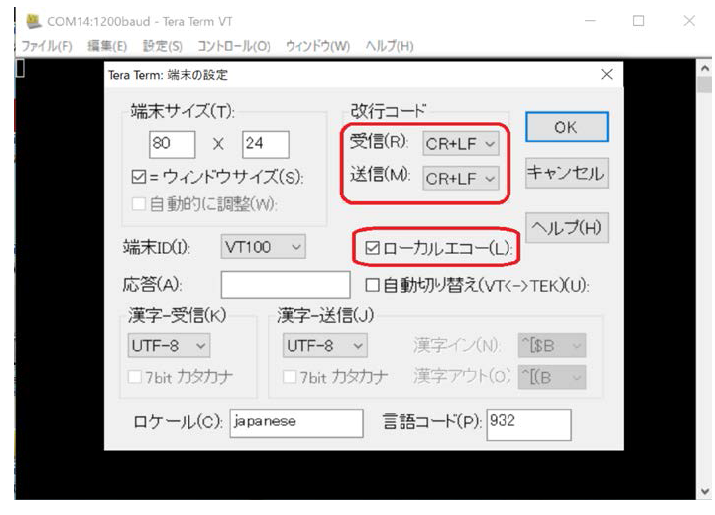Open the ウィンドウ(W) menu
This screenshot has height=515, width=715.
tap(318, 46)
